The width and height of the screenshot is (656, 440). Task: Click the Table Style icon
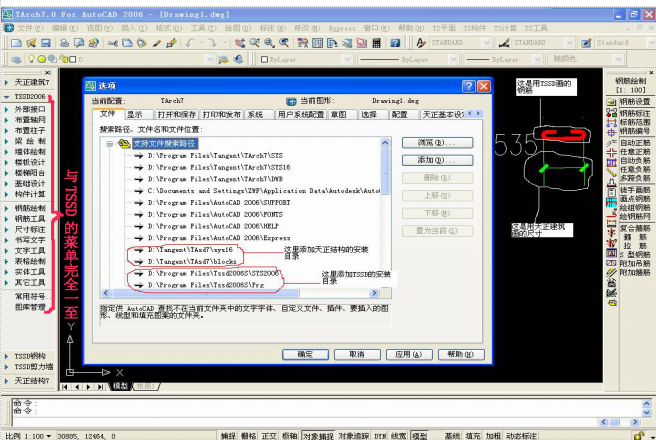tap(587, 43)
